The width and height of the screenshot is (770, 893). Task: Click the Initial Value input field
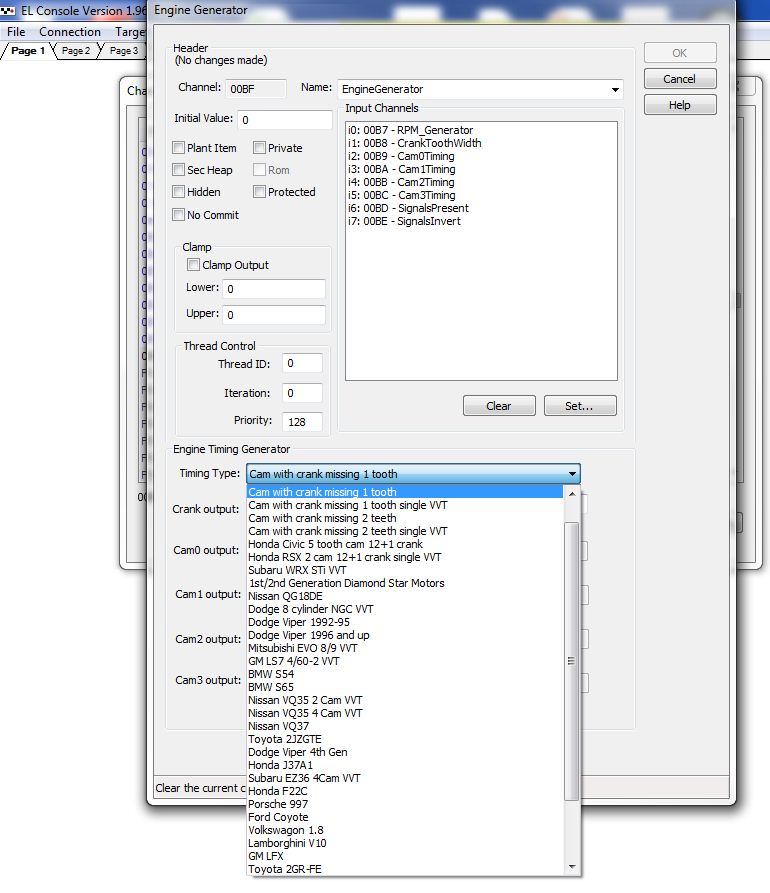pos(285,120)
